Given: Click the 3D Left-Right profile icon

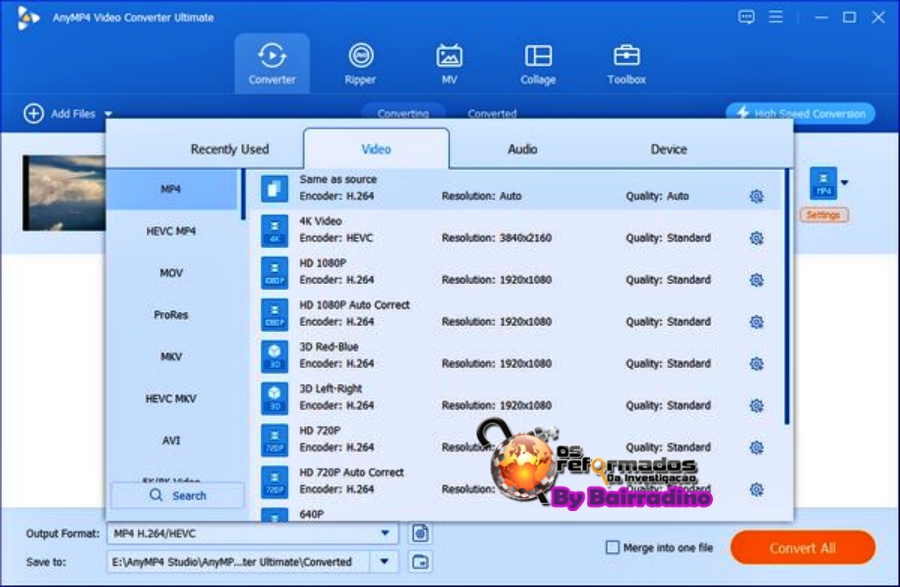Looking at the screenshot, I should click(x=274, y=398).
